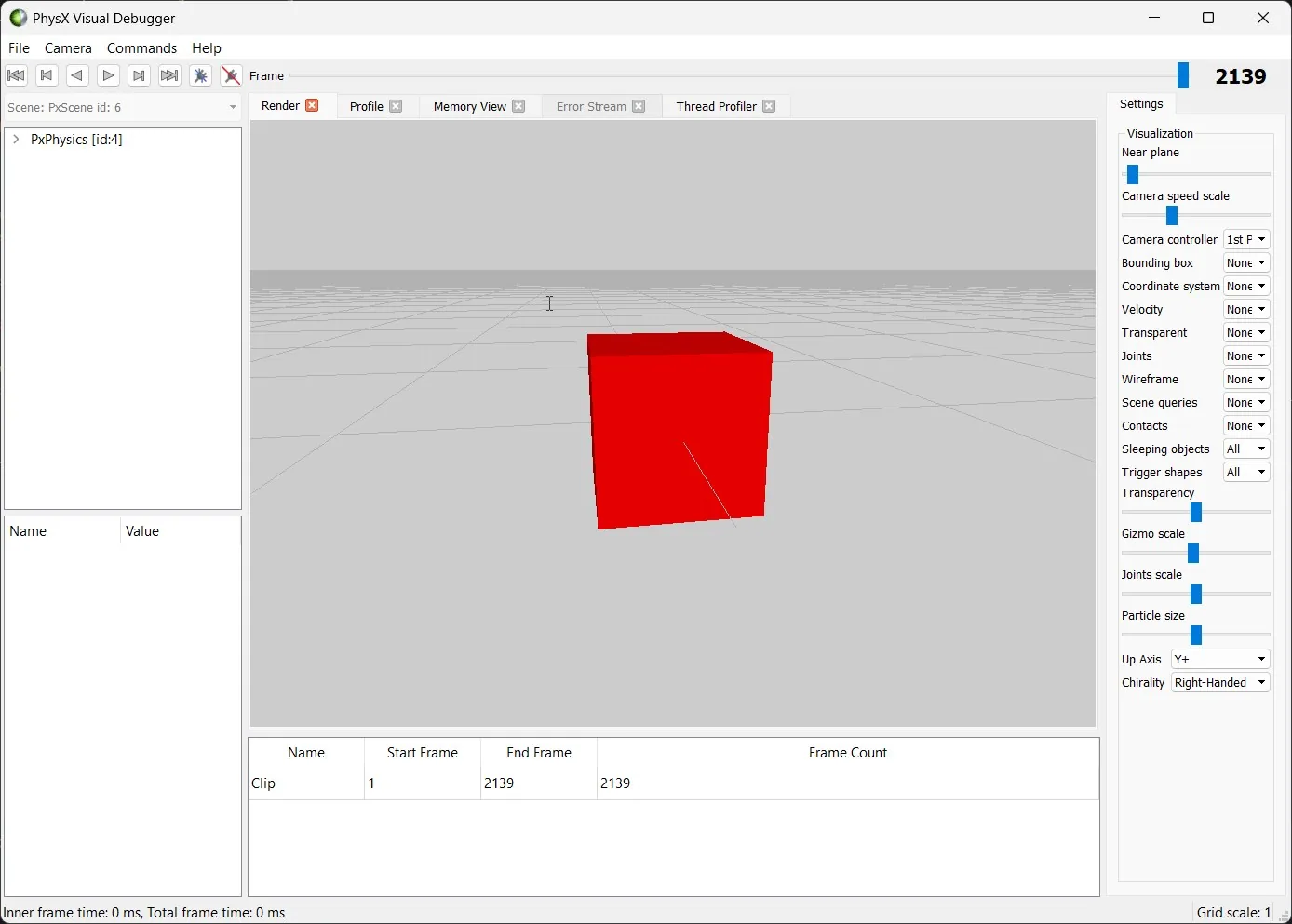This screenshot has width=1292, height=924.
Task: Open the Wireframe dropdown
Action: [x=1246, y=380]
